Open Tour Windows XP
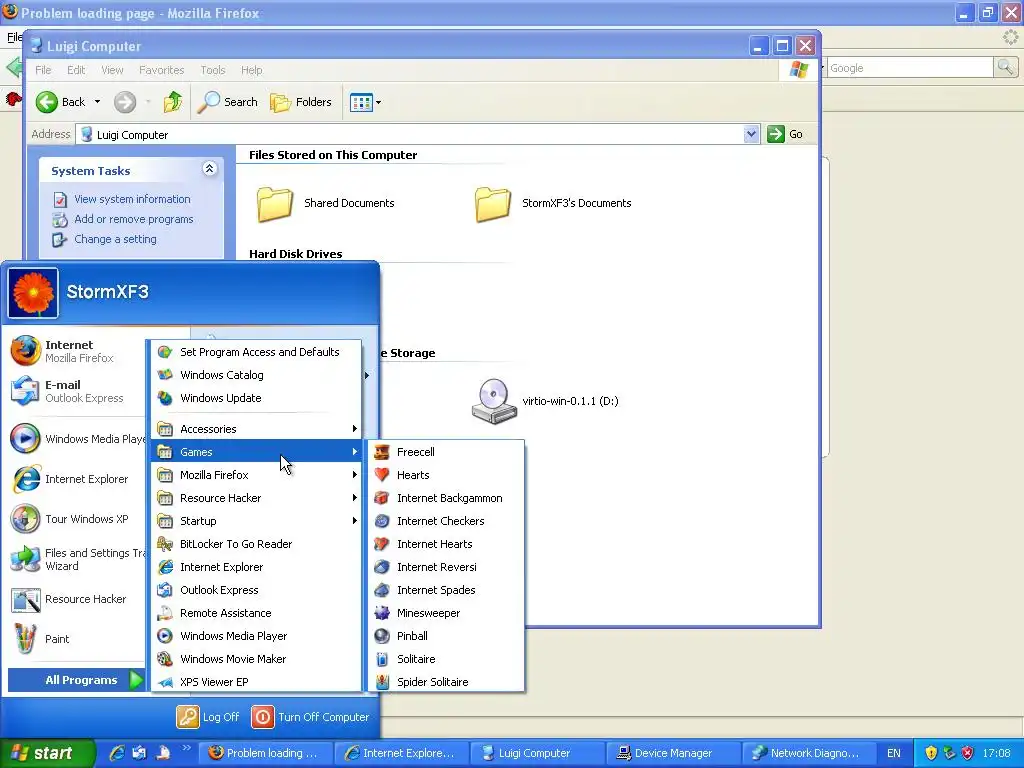 76,519
